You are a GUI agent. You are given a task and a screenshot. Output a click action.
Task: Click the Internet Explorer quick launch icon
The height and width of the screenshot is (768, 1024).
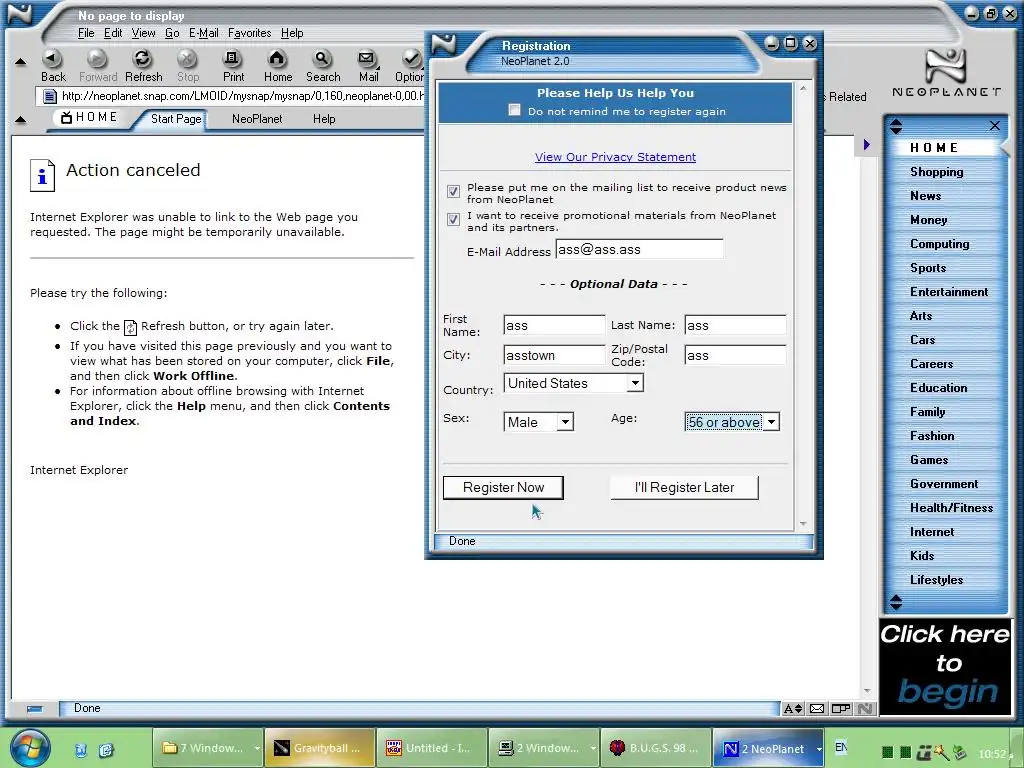coord(106,750)
